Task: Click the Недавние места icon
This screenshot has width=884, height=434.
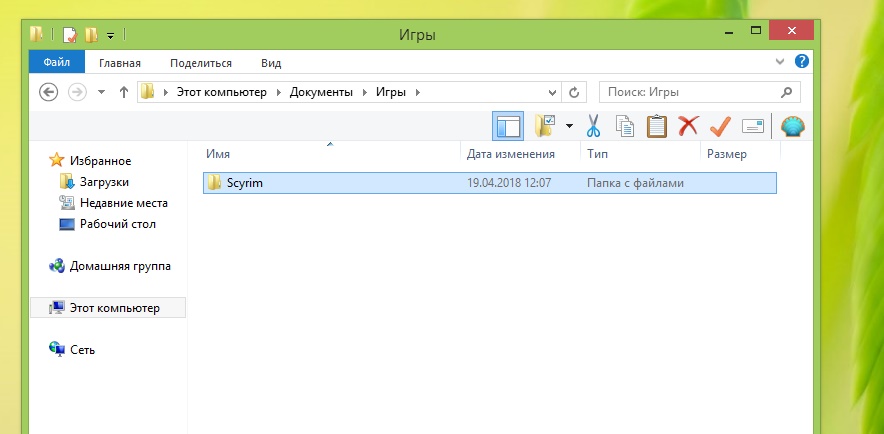Action: (x=67, y=202)
